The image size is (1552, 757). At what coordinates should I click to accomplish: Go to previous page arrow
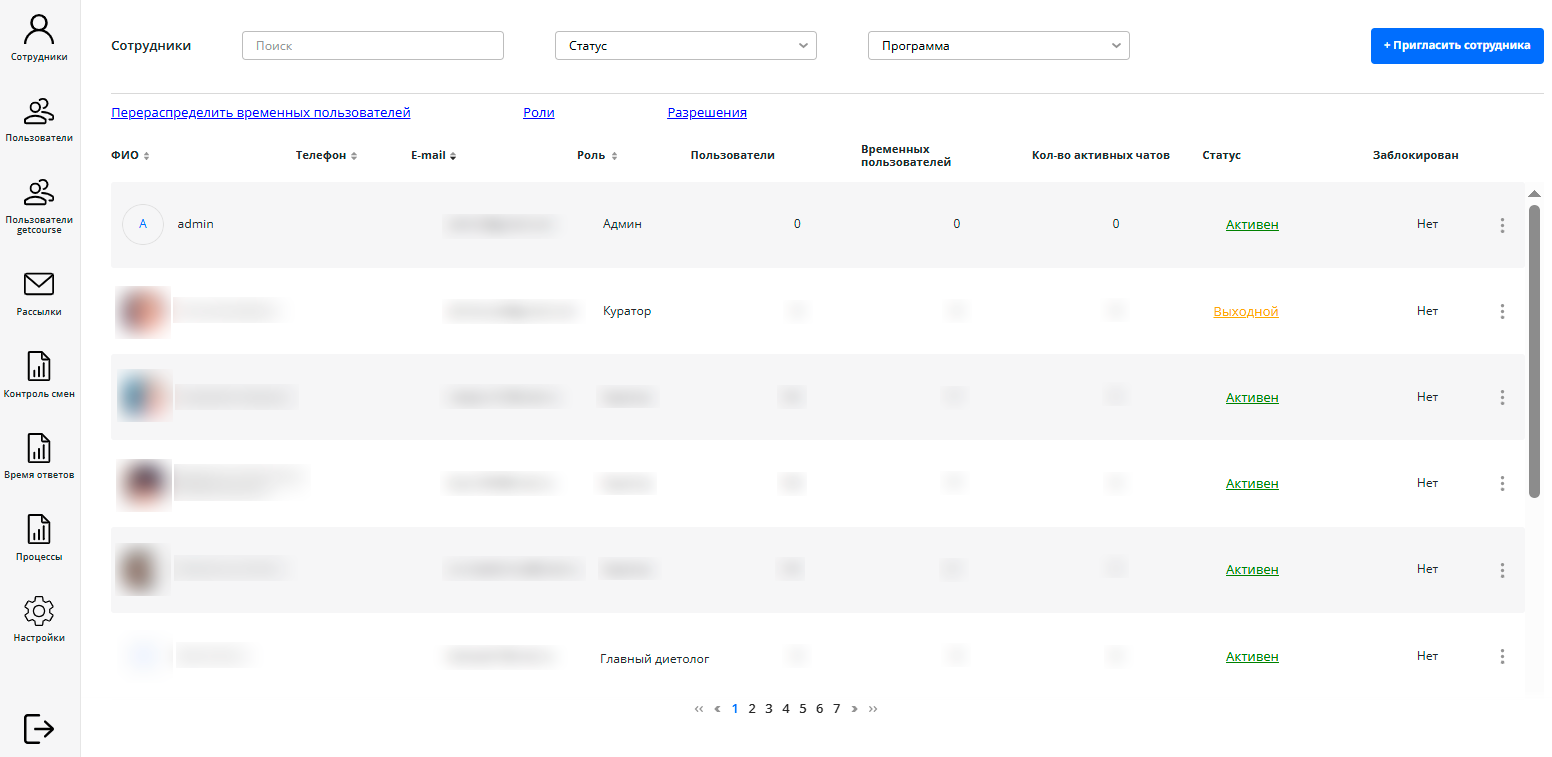tap(717, 709)
